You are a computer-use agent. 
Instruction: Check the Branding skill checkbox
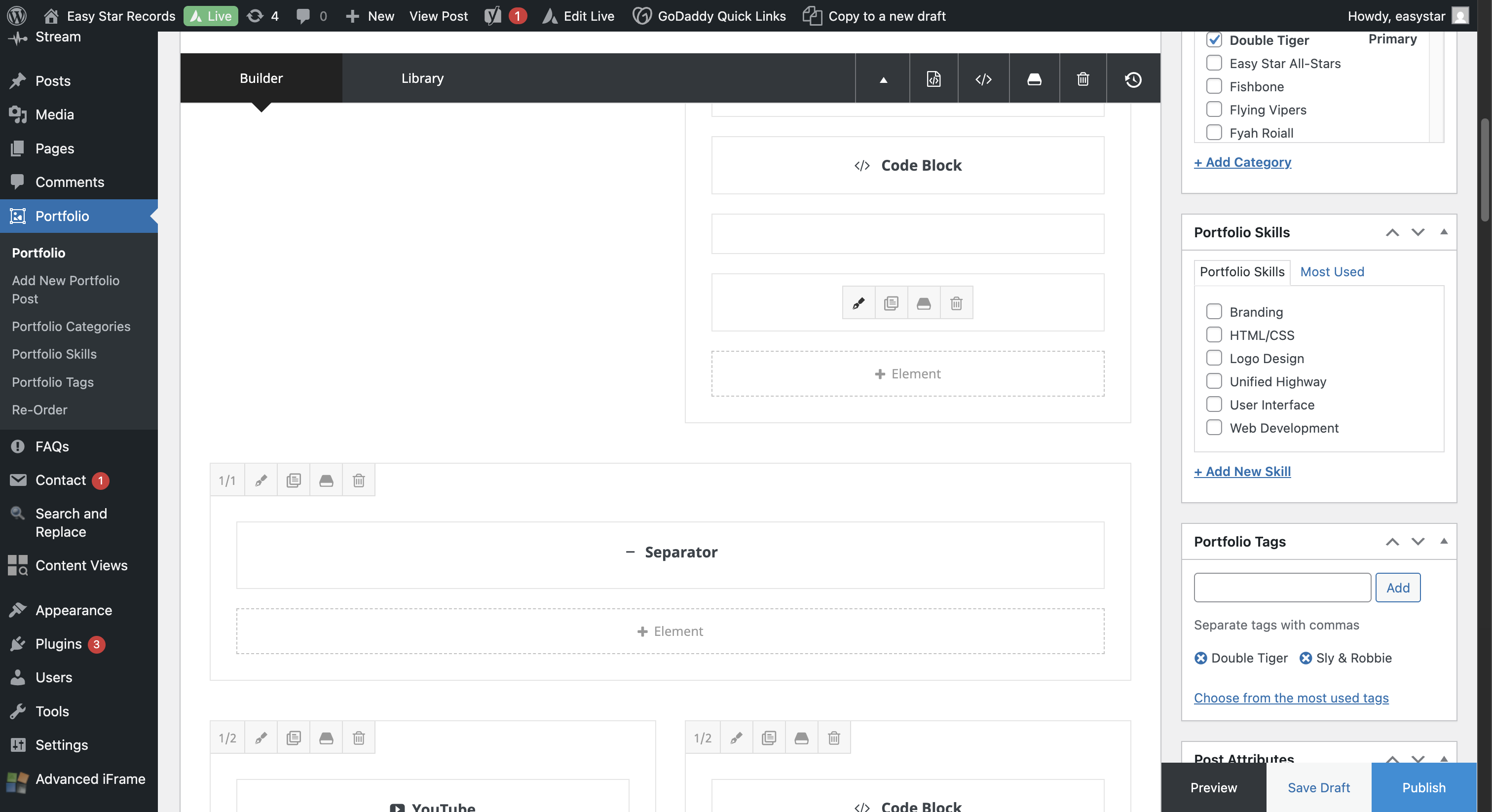[1214, 312]
